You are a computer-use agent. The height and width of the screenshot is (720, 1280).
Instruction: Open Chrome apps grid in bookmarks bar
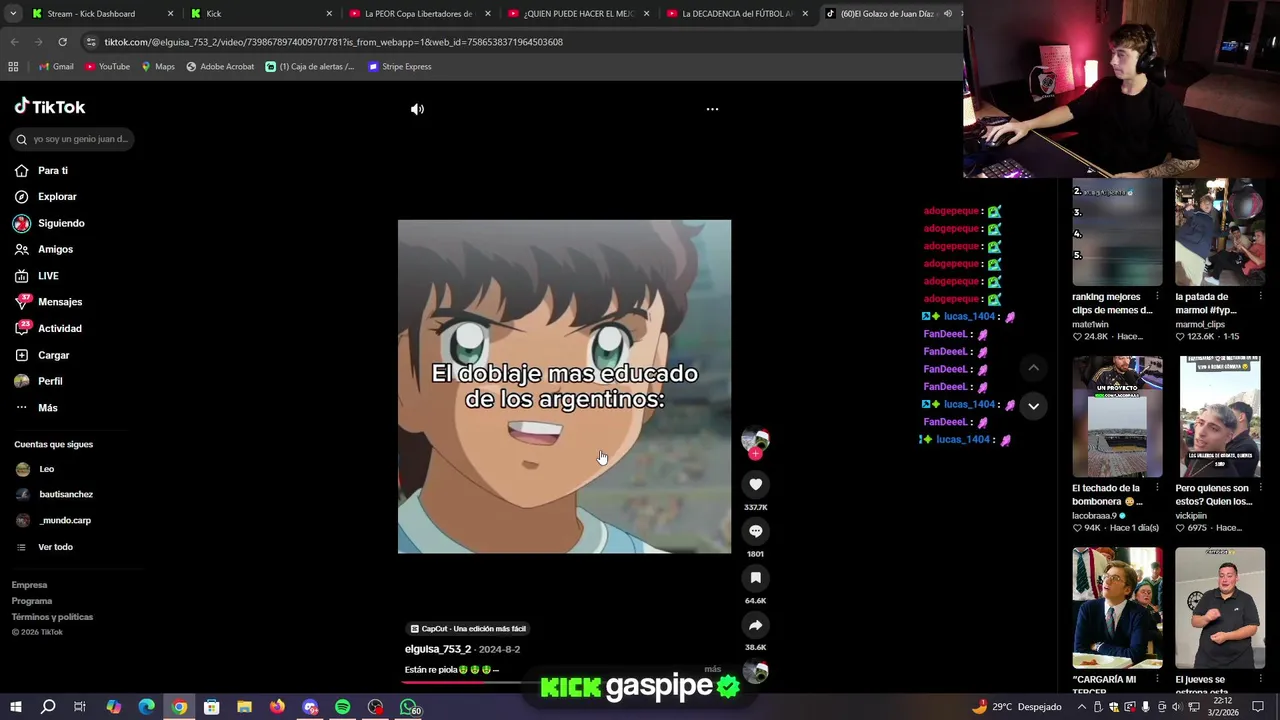(13, 67)
